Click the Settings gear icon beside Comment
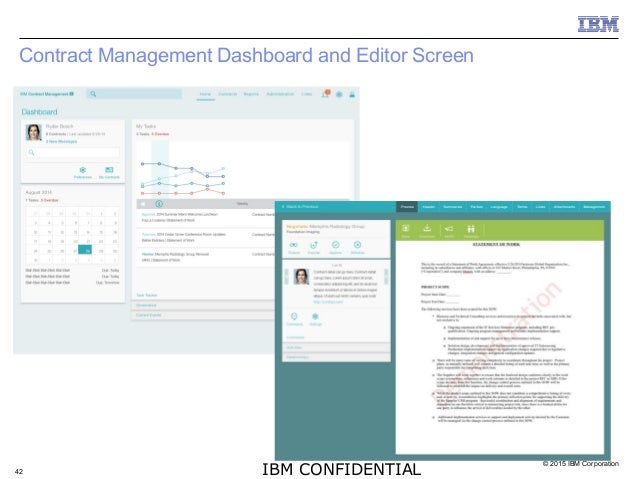 [x=315, y=316]
